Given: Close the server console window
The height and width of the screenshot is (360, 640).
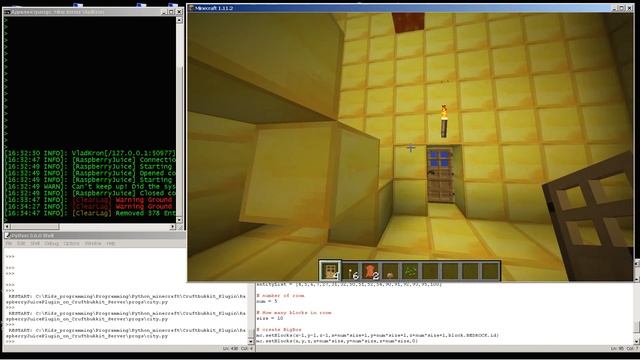Looking at the screenshot, I should tap(179, 12).
